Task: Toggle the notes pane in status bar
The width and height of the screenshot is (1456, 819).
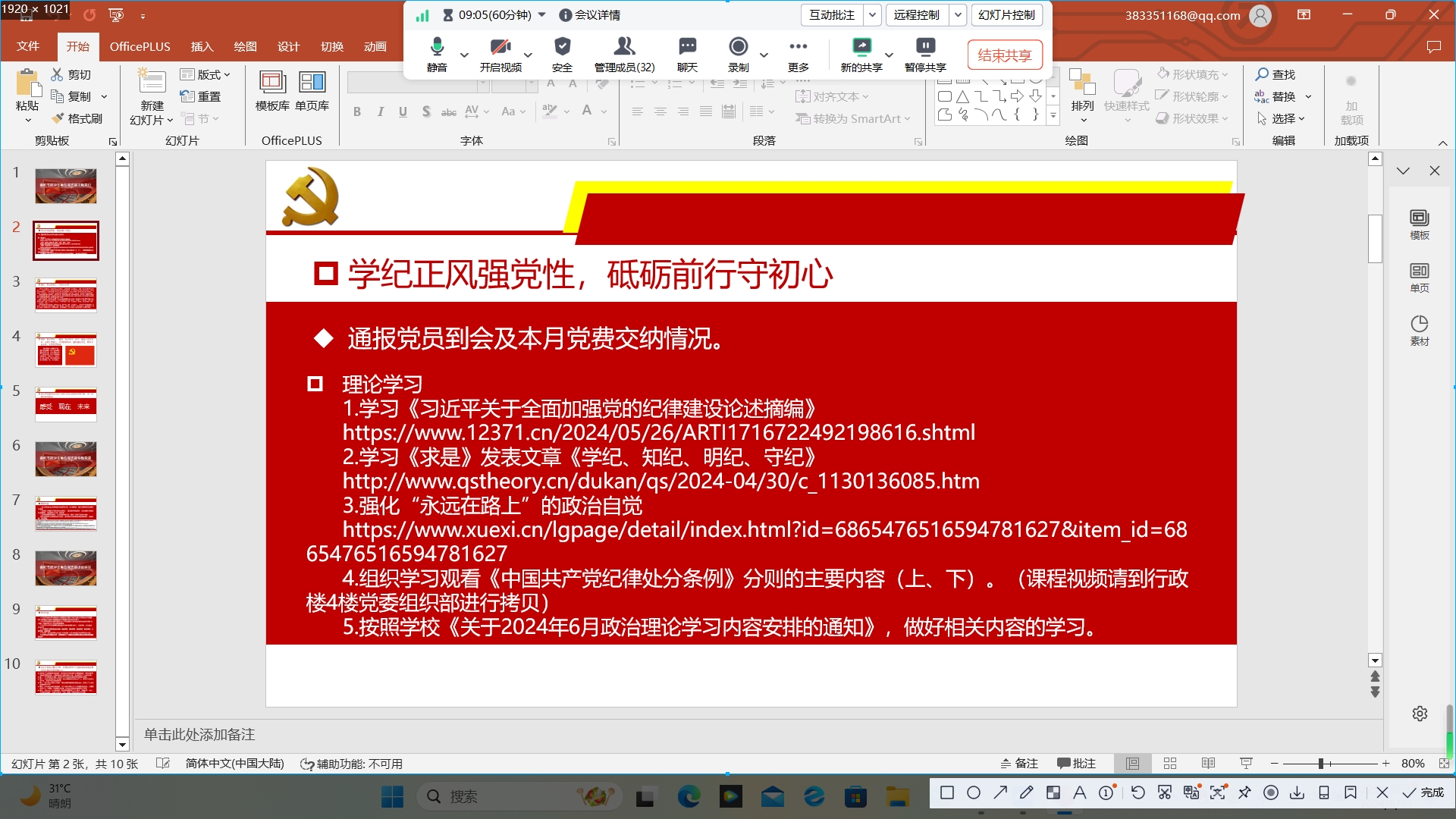Action: (x=1018, y=764)
